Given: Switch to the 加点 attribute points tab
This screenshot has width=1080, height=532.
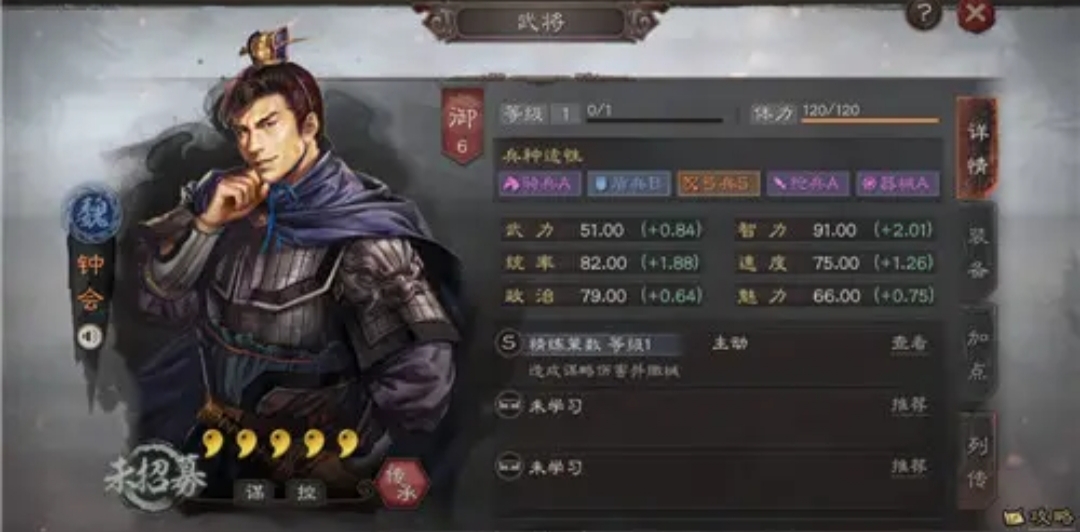Looking at the screenshot, I should pyautogui.click(x=977, y=356).
